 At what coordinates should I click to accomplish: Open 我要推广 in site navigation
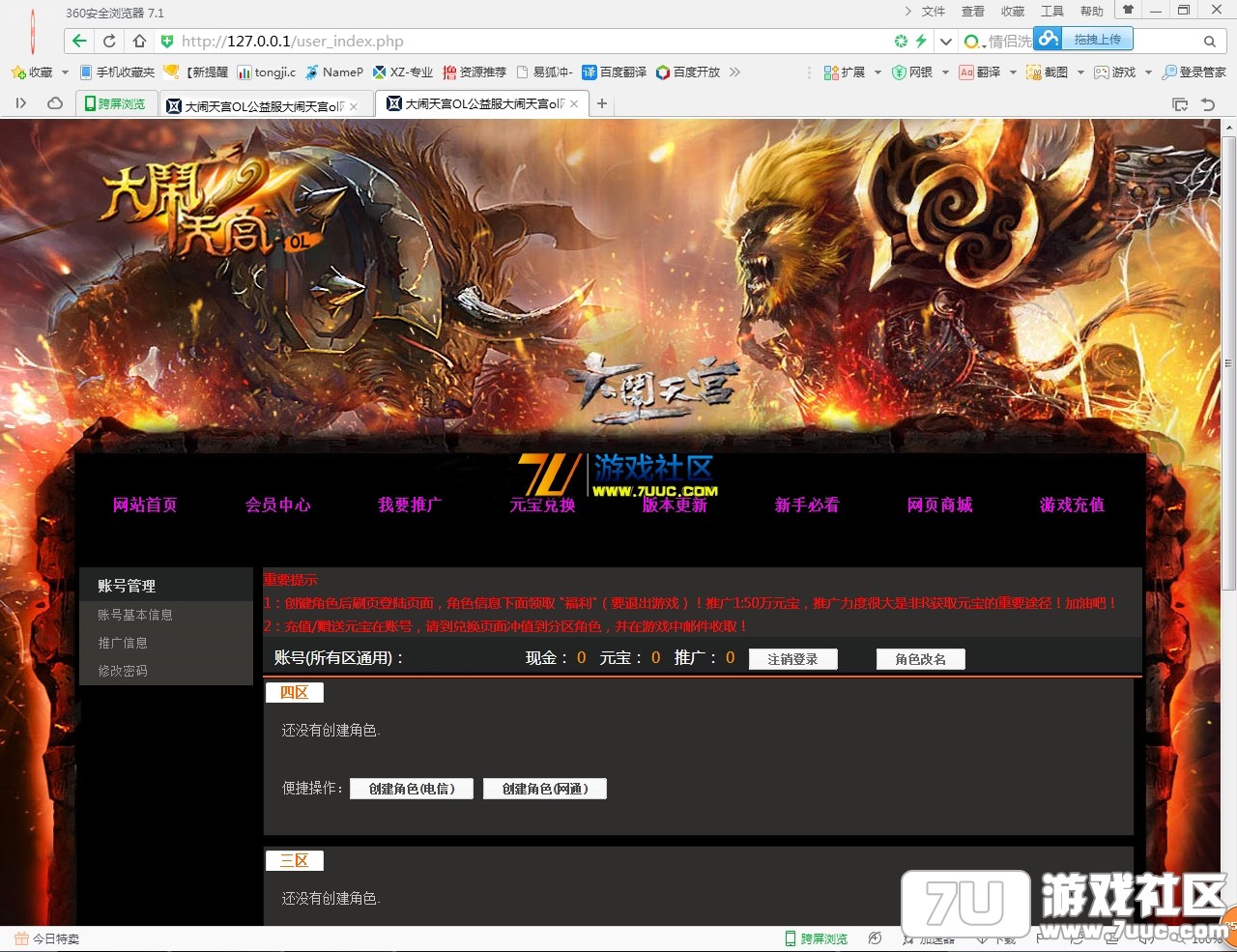(411, 505)
